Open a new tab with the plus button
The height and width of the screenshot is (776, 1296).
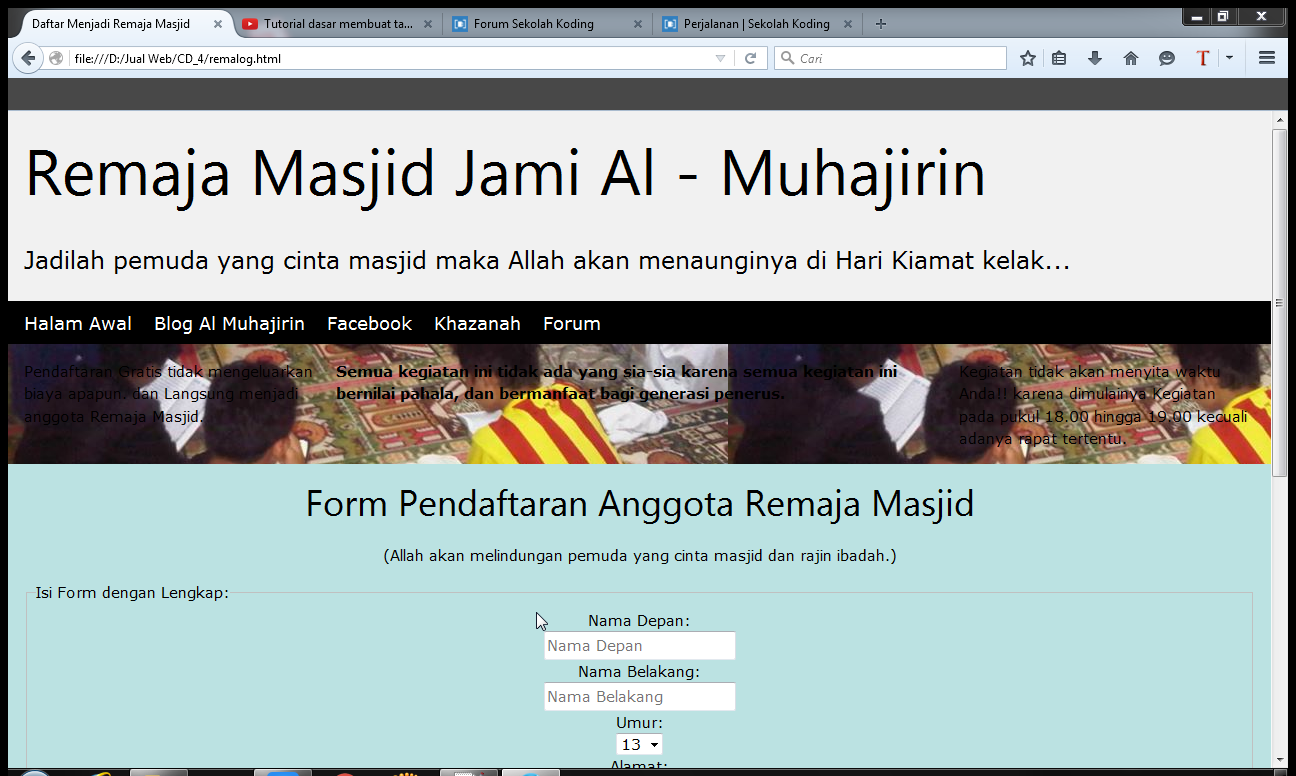point(880,24)
